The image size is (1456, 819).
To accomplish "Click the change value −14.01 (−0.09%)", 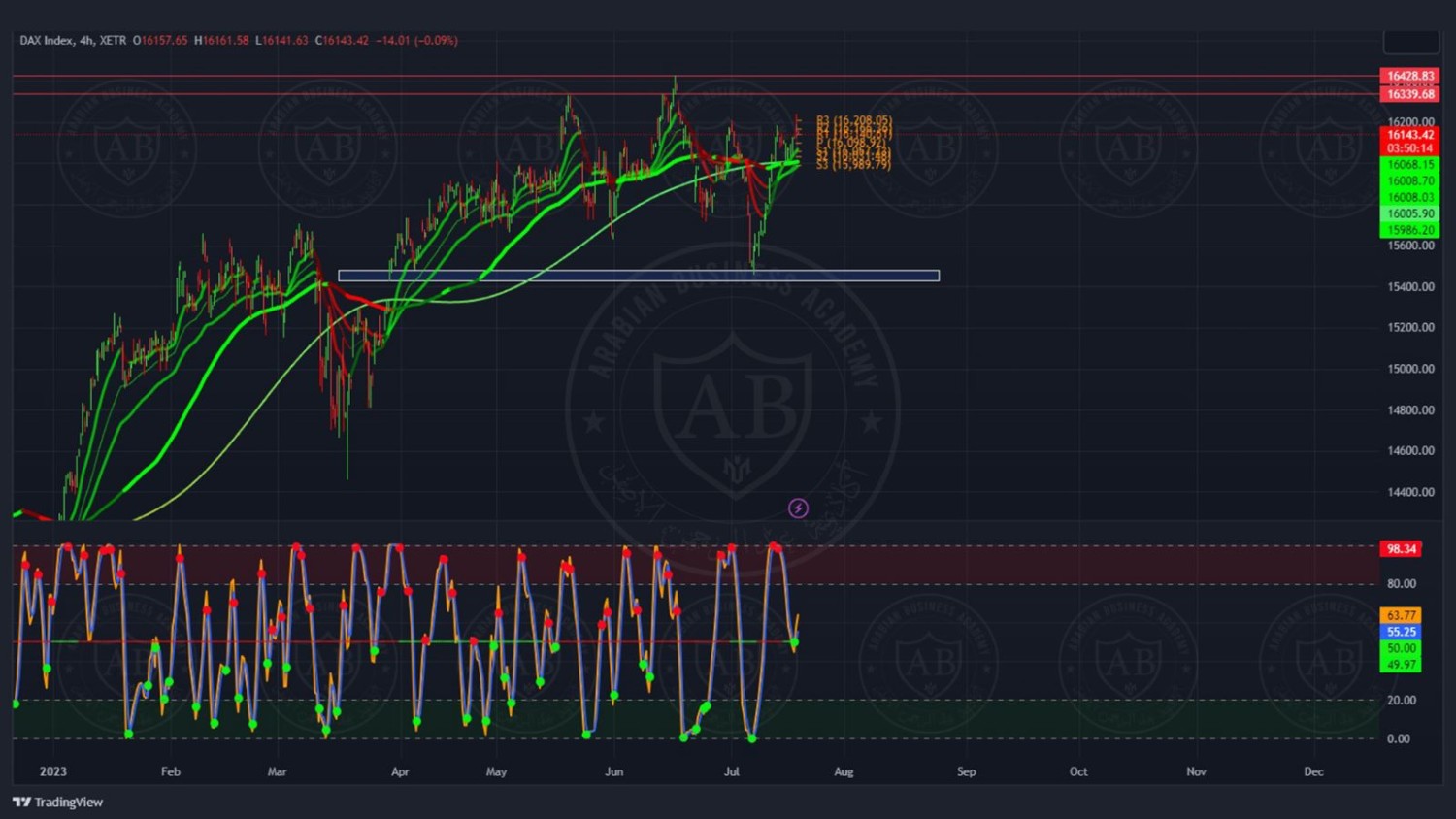I will click(416, 40).
